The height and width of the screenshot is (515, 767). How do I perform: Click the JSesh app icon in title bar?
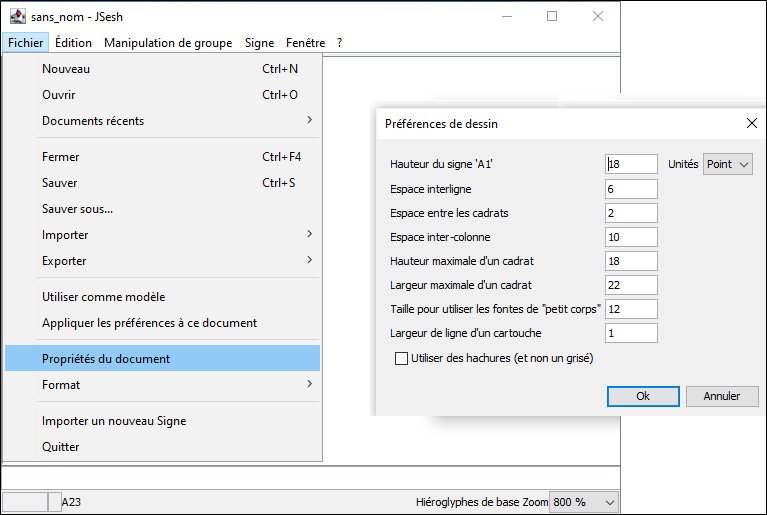coord(18,17)
